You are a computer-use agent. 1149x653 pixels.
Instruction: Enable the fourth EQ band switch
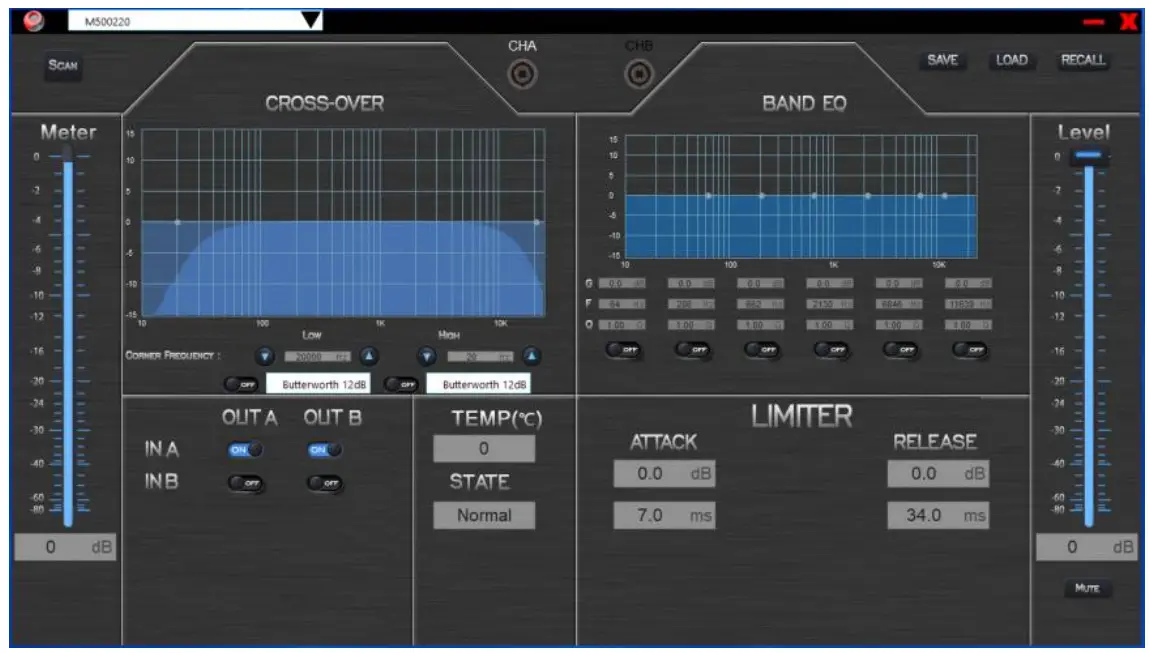tap(831, 350)
